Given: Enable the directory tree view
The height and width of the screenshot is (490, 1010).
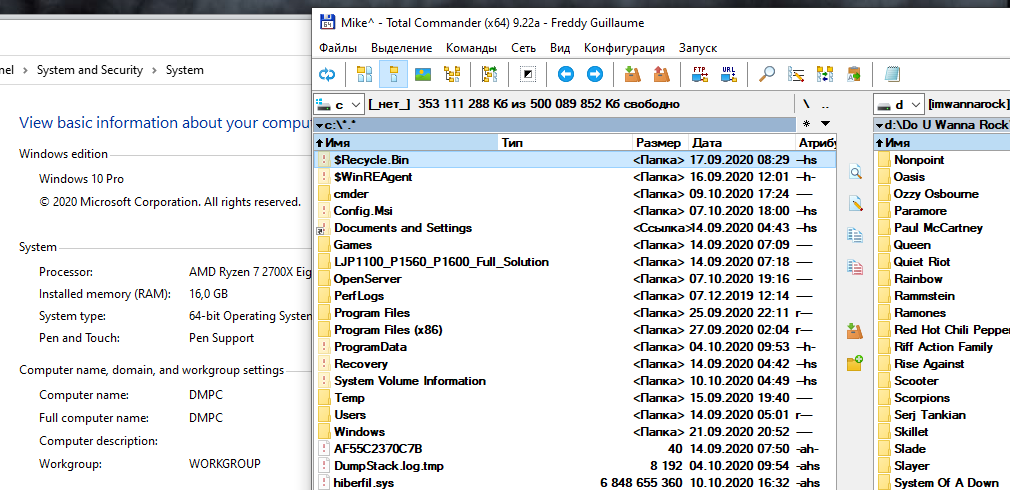Looking at the screenshot, I should (x=452, y=74).
